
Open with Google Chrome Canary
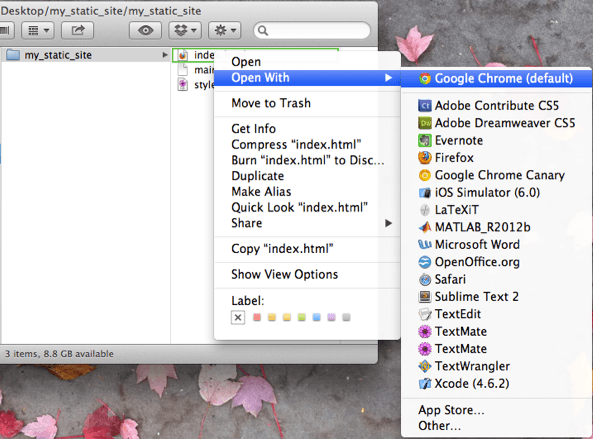point(496,175)
